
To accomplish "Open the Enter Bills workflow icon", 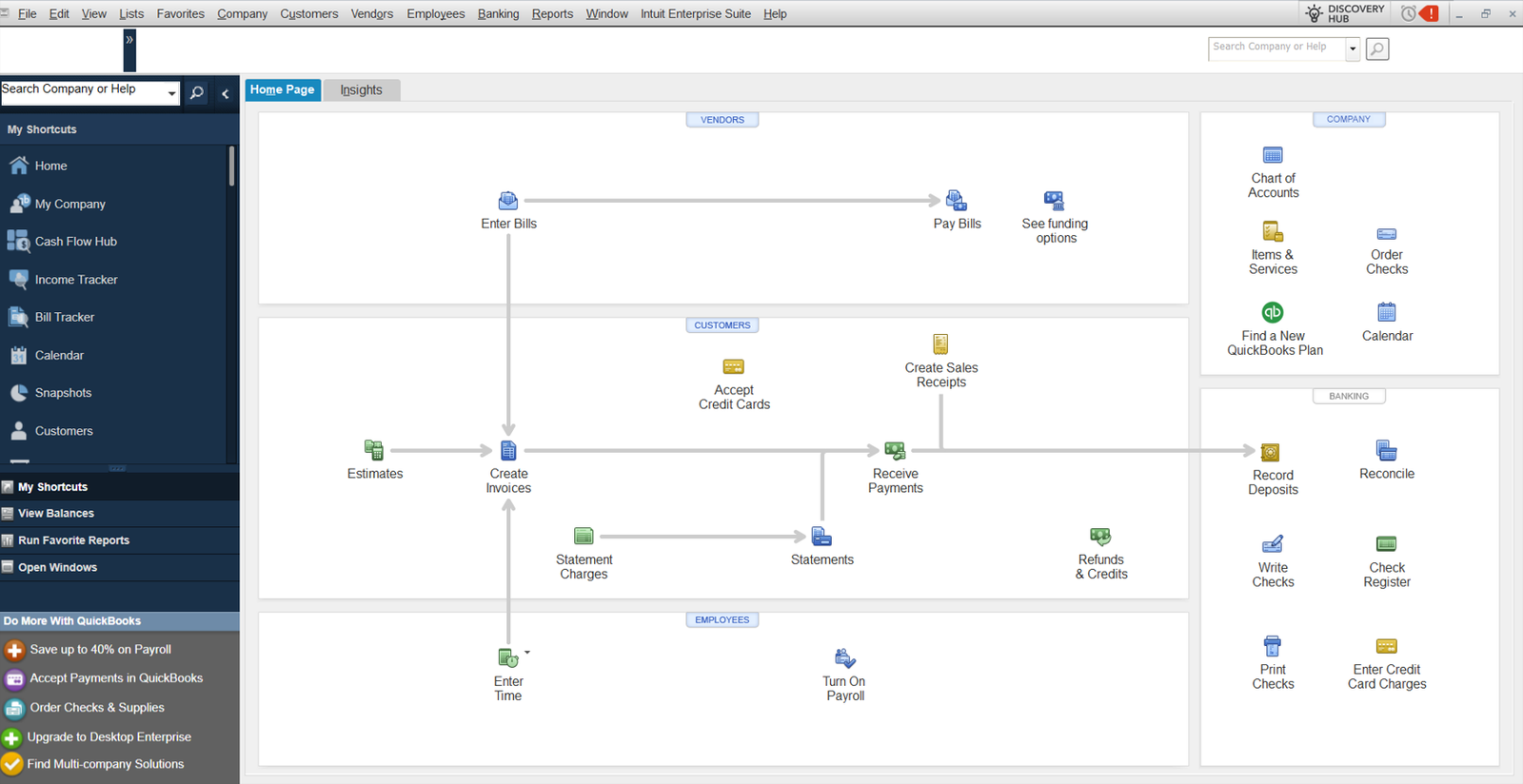I will click(x=508, y=201).
